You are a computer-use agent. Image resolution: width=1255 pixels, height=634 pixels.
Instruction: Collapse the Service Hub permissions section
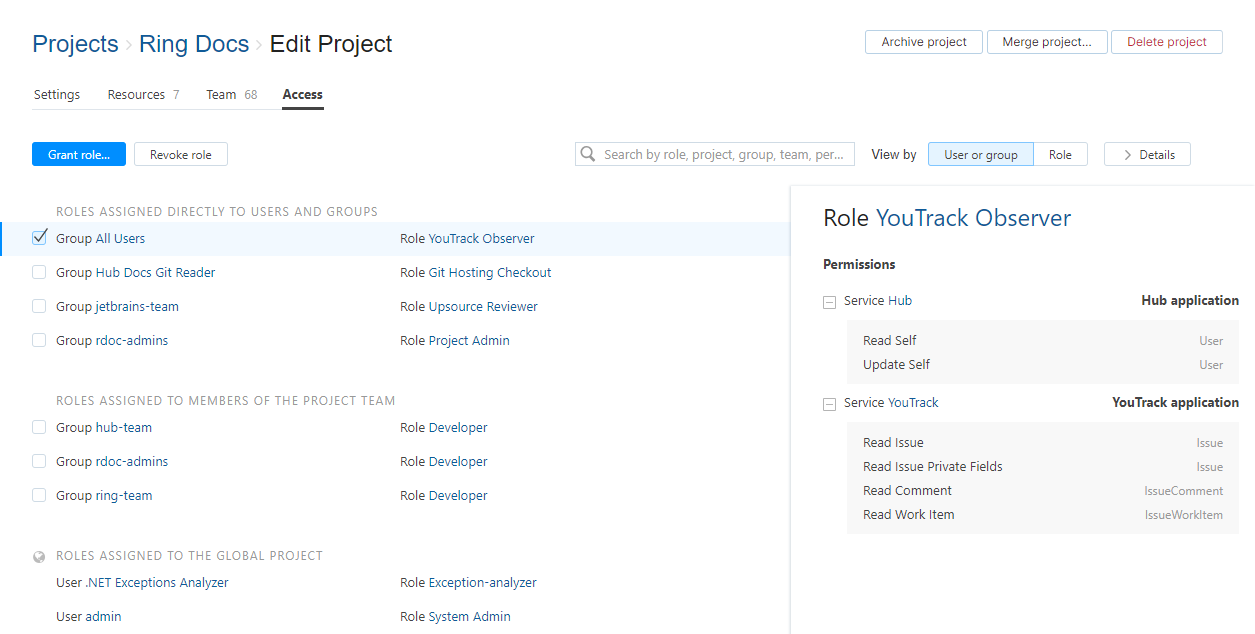829,301
